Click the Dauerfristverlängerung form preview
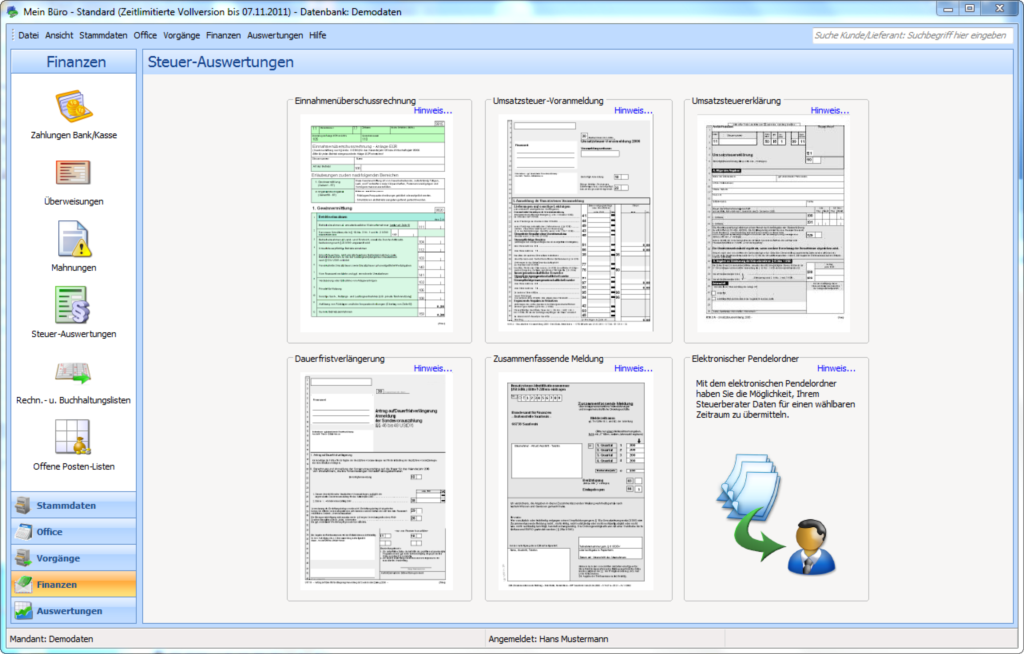 (378, 478)
